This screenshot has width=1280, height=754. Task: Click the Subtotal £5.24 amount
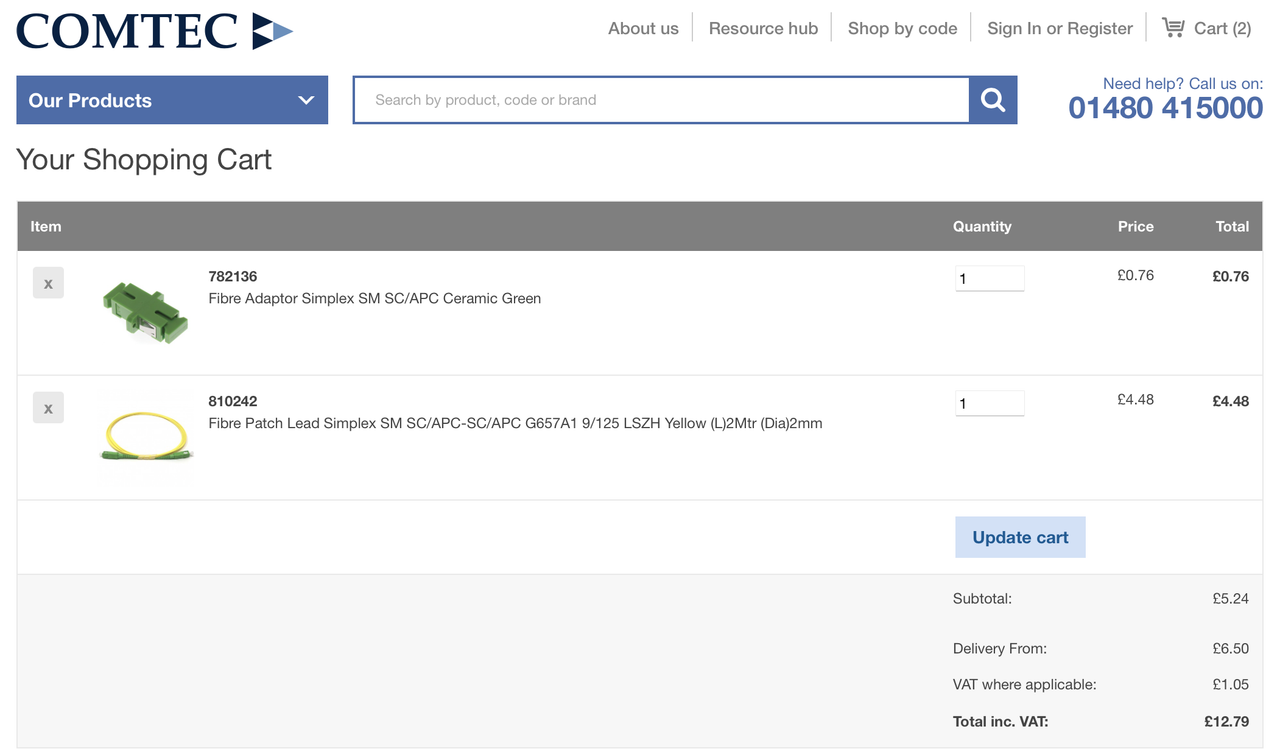coord(1231,598)
